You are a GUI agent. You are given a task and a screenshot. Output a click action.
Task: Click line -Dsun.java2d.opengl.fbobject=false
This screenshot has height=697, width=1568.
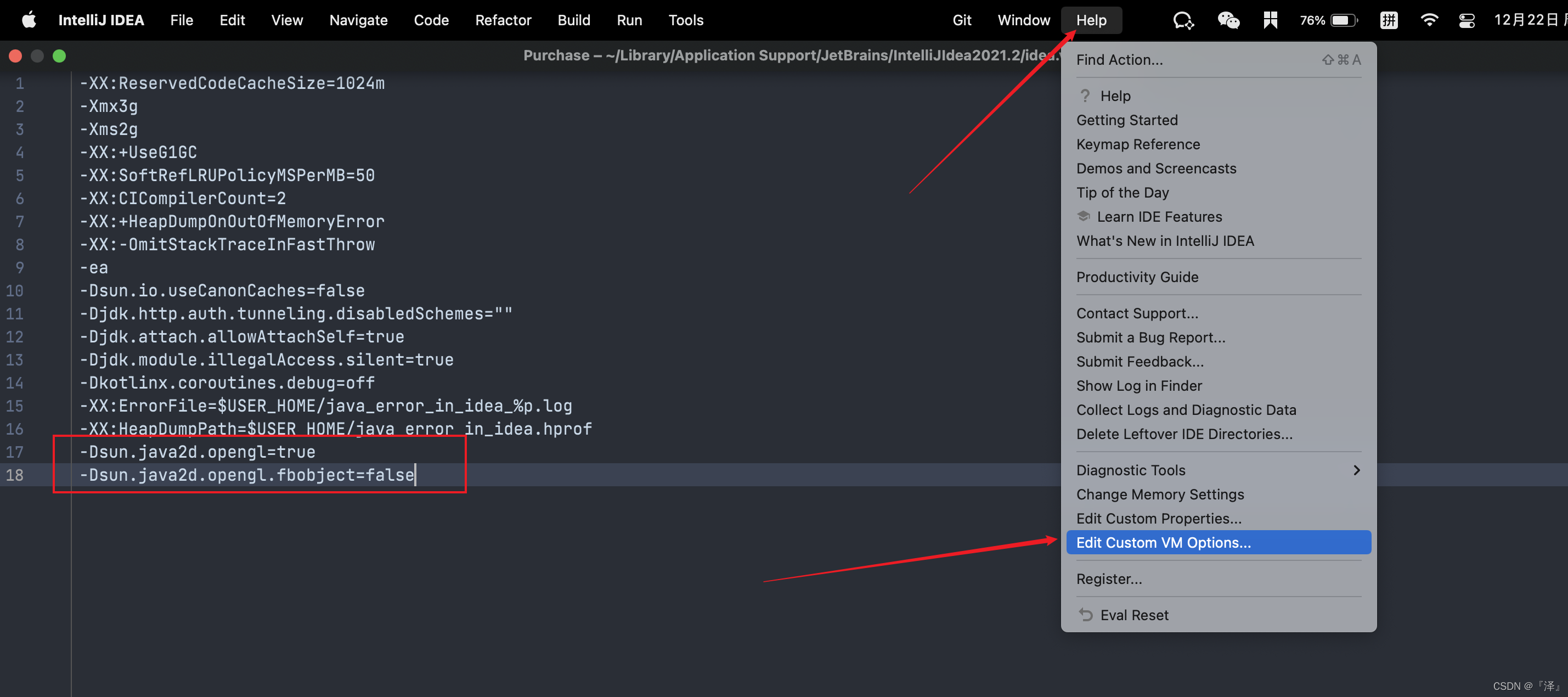pyautogui.click(x=247, y=475)
